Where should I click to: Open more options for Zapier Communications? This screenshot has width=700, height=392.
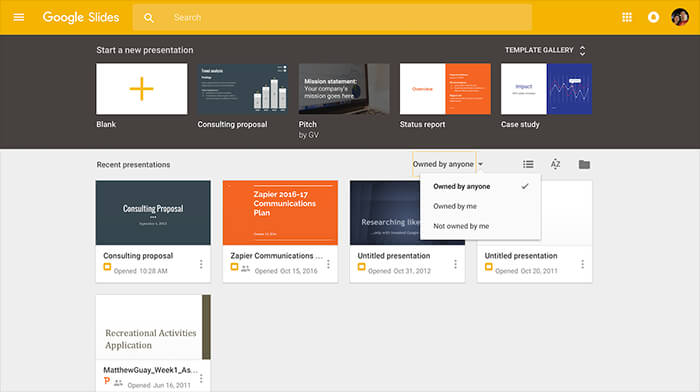point(328,264)
